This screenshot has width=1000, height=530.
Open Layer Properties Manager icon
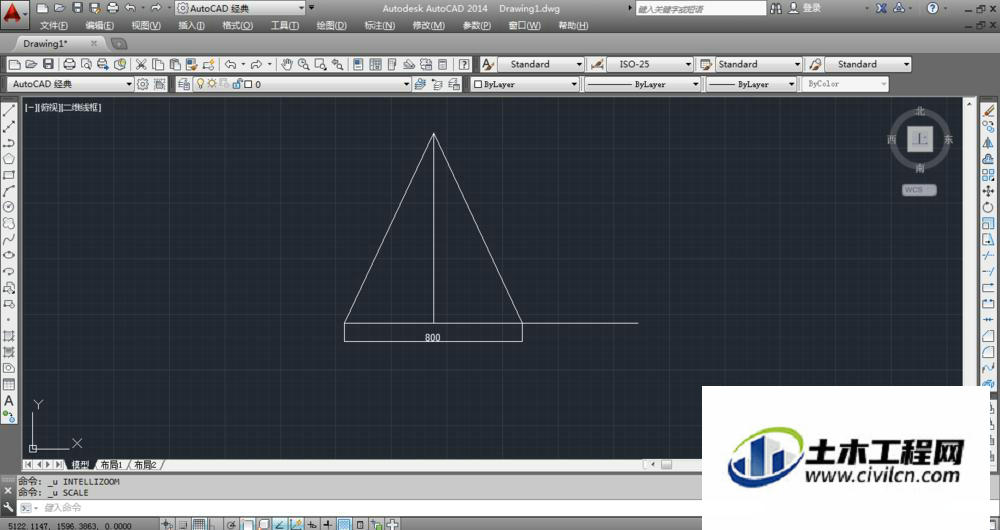pos(184,84)
